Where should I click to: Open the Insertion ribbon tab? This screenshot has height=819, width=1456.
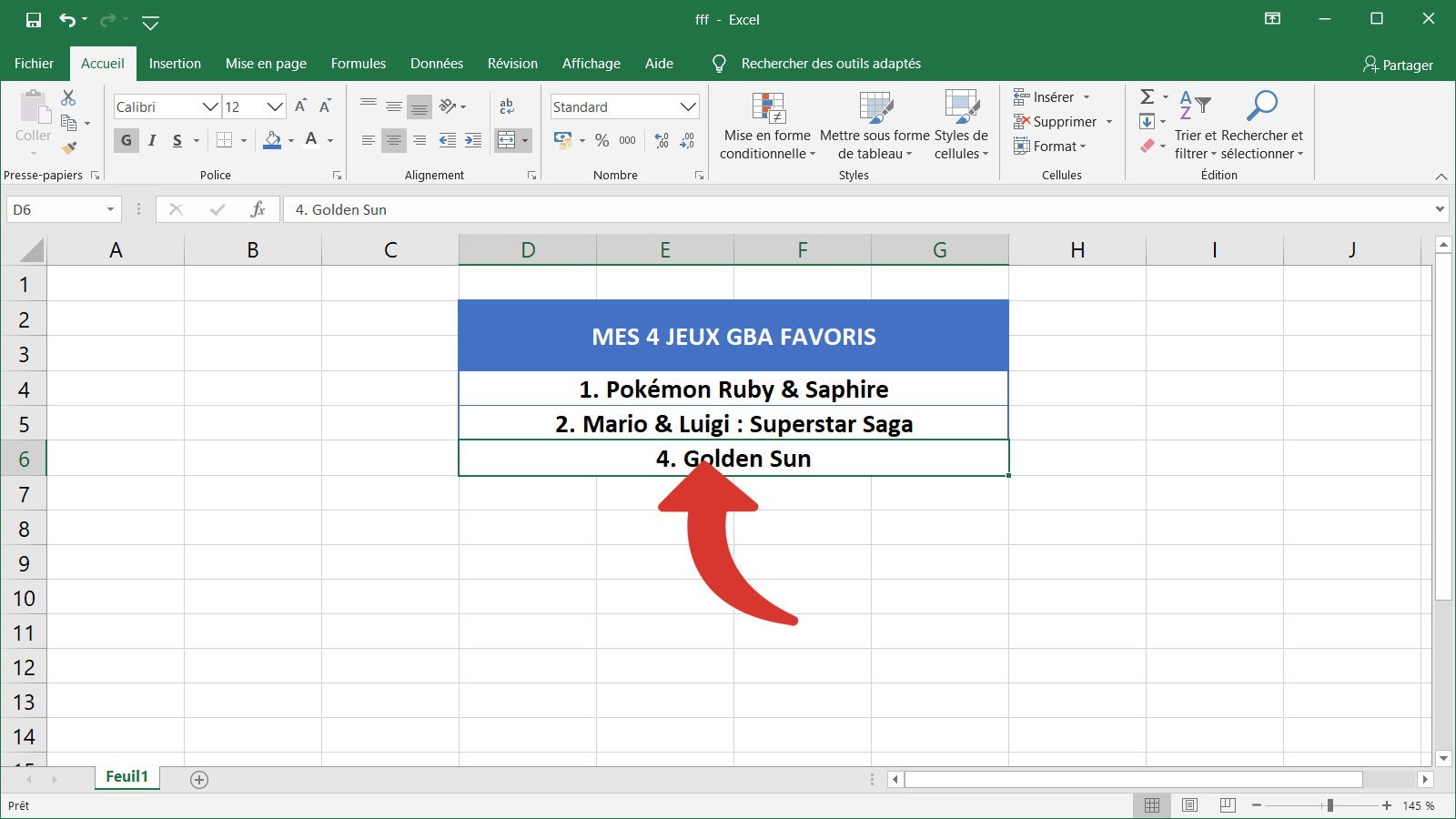click(x=175, y=63)
